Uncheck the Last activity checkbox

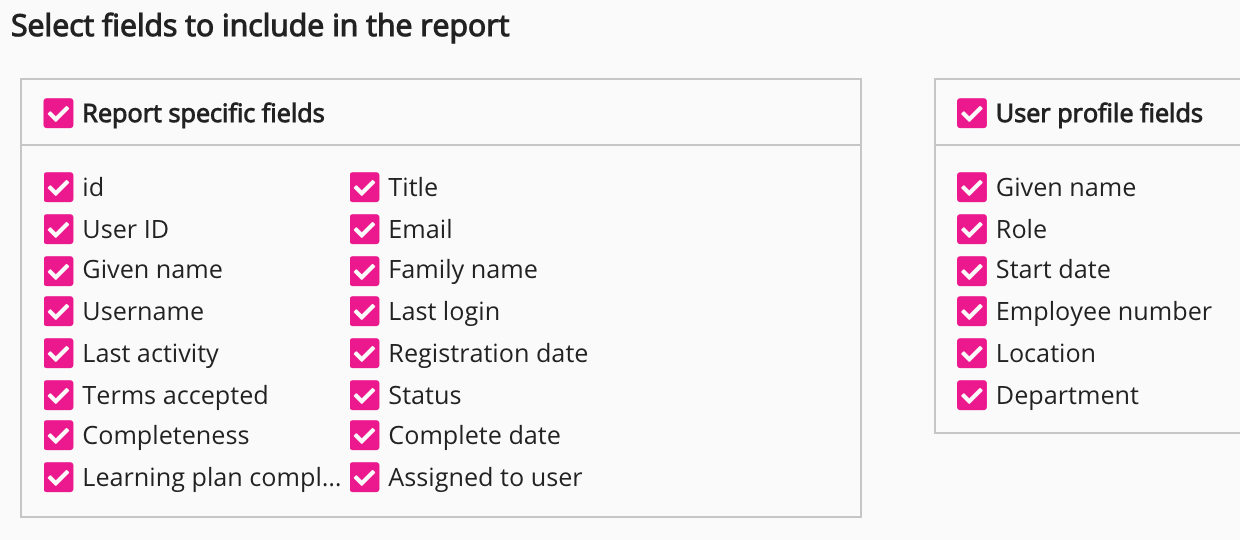[x=59, y=353]
